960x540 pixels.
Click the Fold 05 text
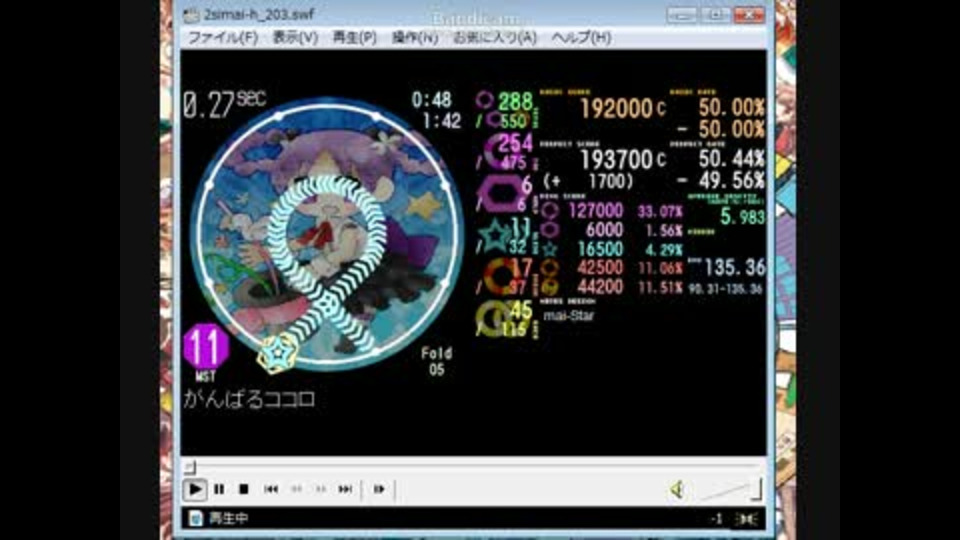437,361
